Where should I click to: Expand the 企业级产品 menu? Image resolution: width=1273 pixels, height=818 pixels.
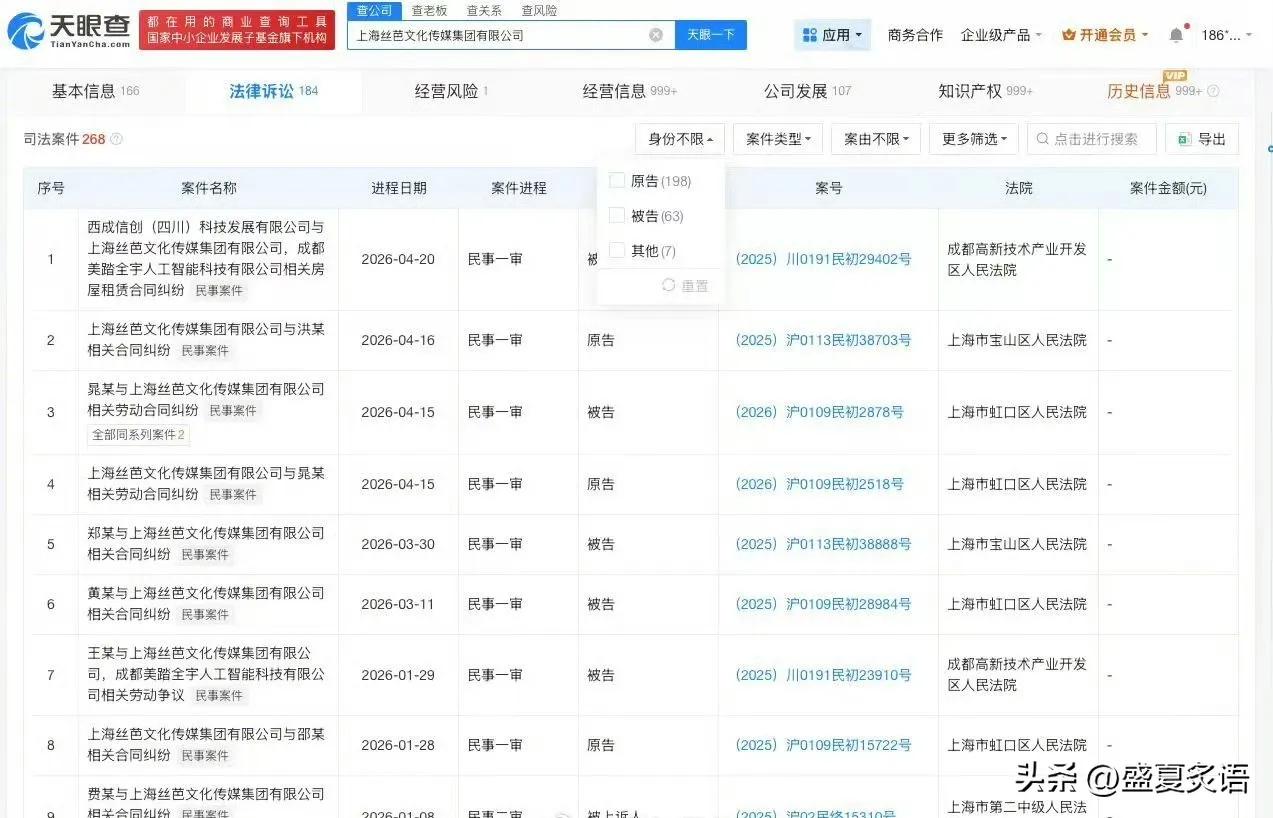point(1001,35)
